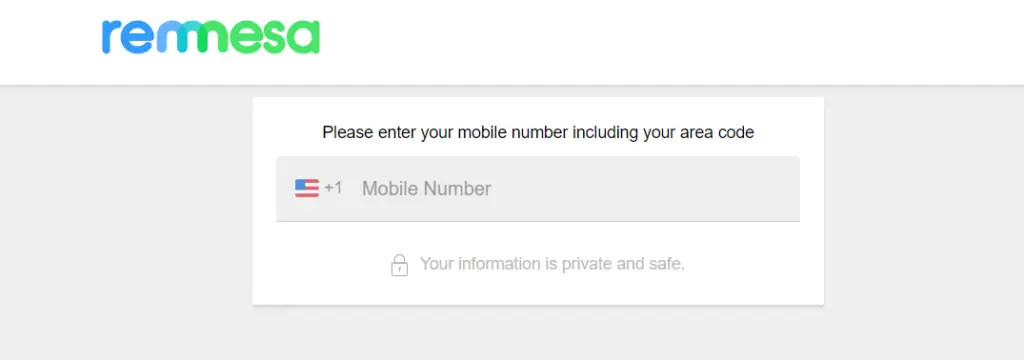Focus the Mobile Number input field
The image size is (1024, 360).
(x=537, y=189)
